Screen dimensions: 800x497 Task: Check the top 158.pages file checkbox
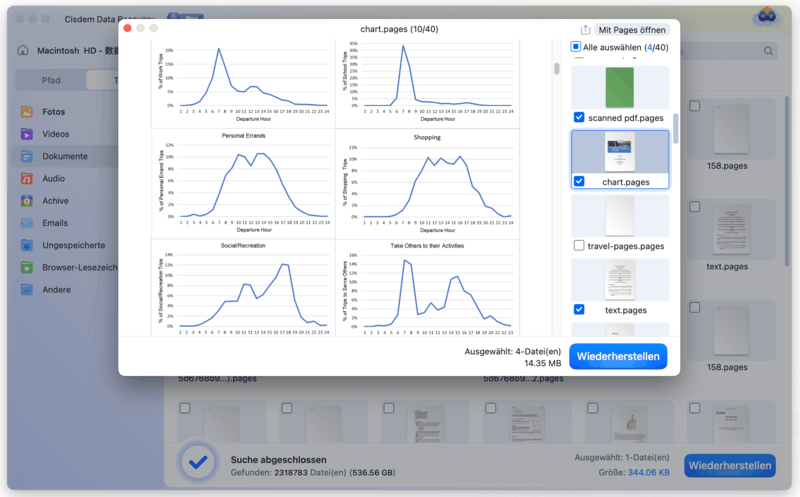694,106
